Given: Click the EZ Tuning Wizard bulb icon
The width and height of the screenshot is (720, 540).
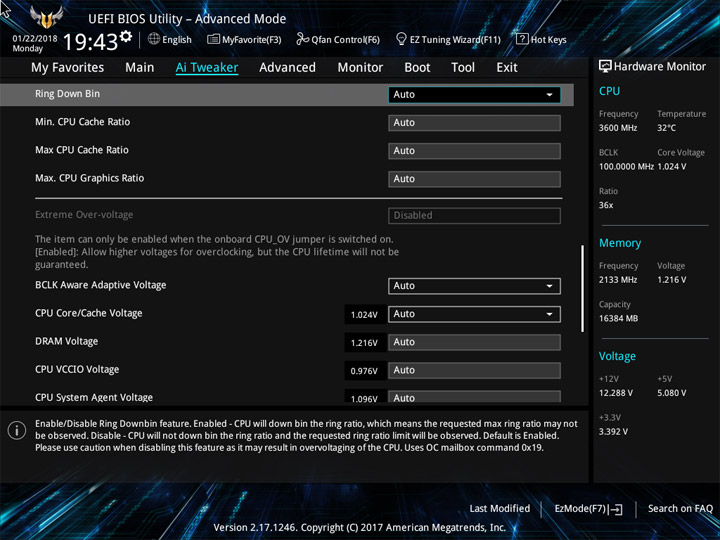Looking at the screenshot, I should (x=401, y=39).
